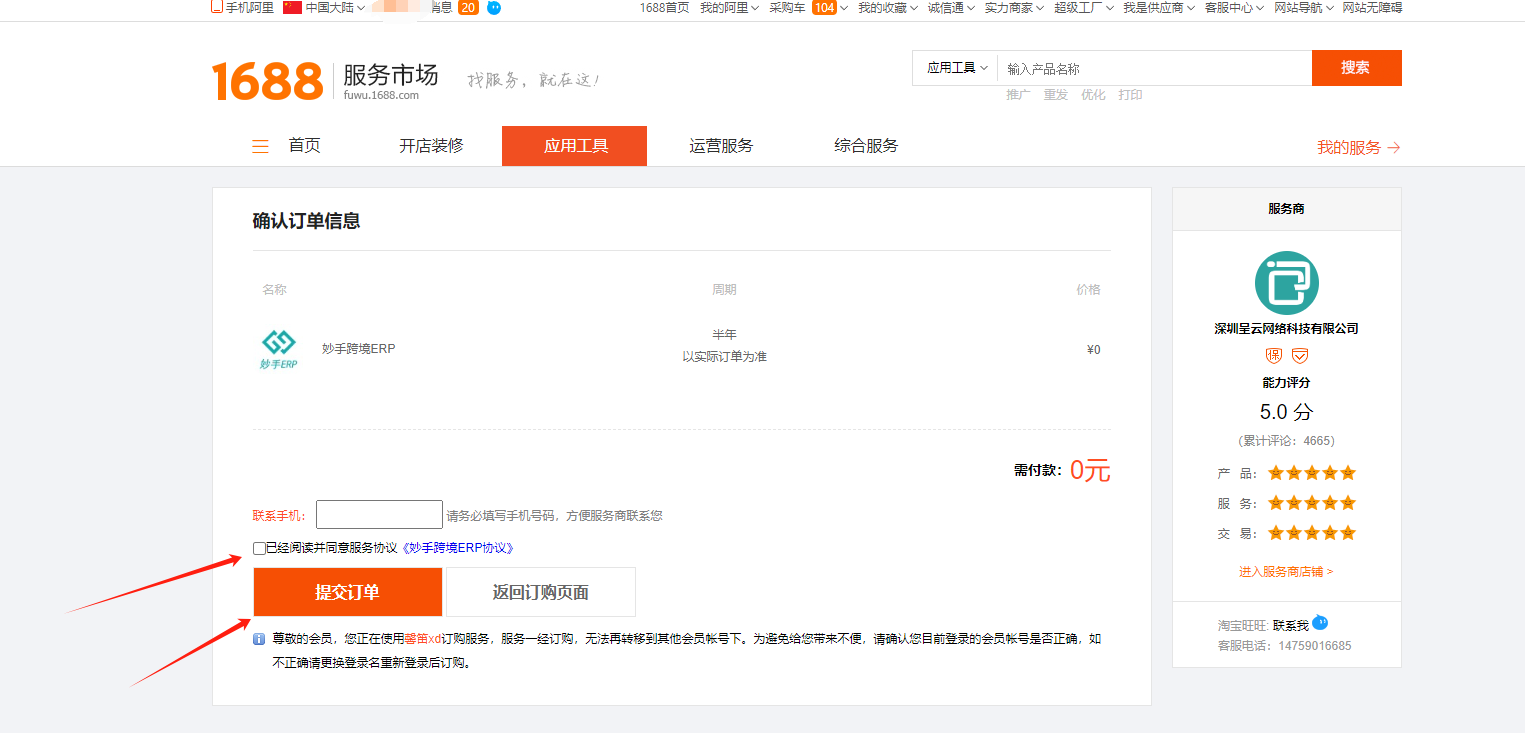Click the 1688 orange logo
The image size is (1525, 733).
267,81
